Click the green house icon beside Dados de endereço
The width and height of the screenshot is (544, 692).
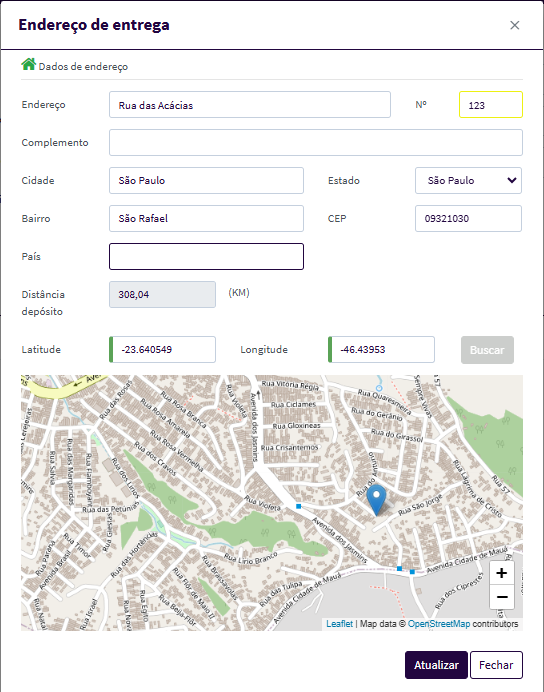tap(29, 64)
